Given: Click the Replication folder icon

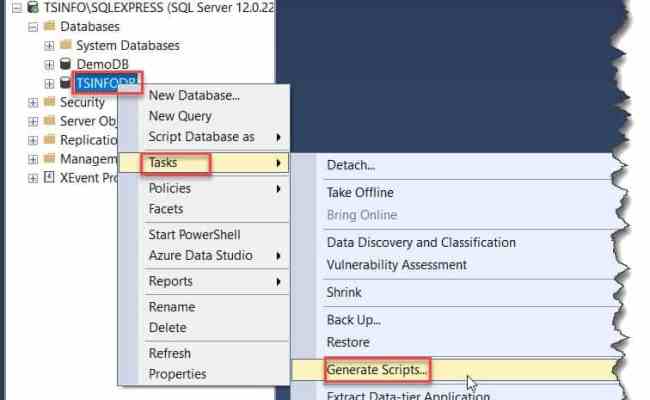Looking at the screenshot, I should (x=49, y=140).
